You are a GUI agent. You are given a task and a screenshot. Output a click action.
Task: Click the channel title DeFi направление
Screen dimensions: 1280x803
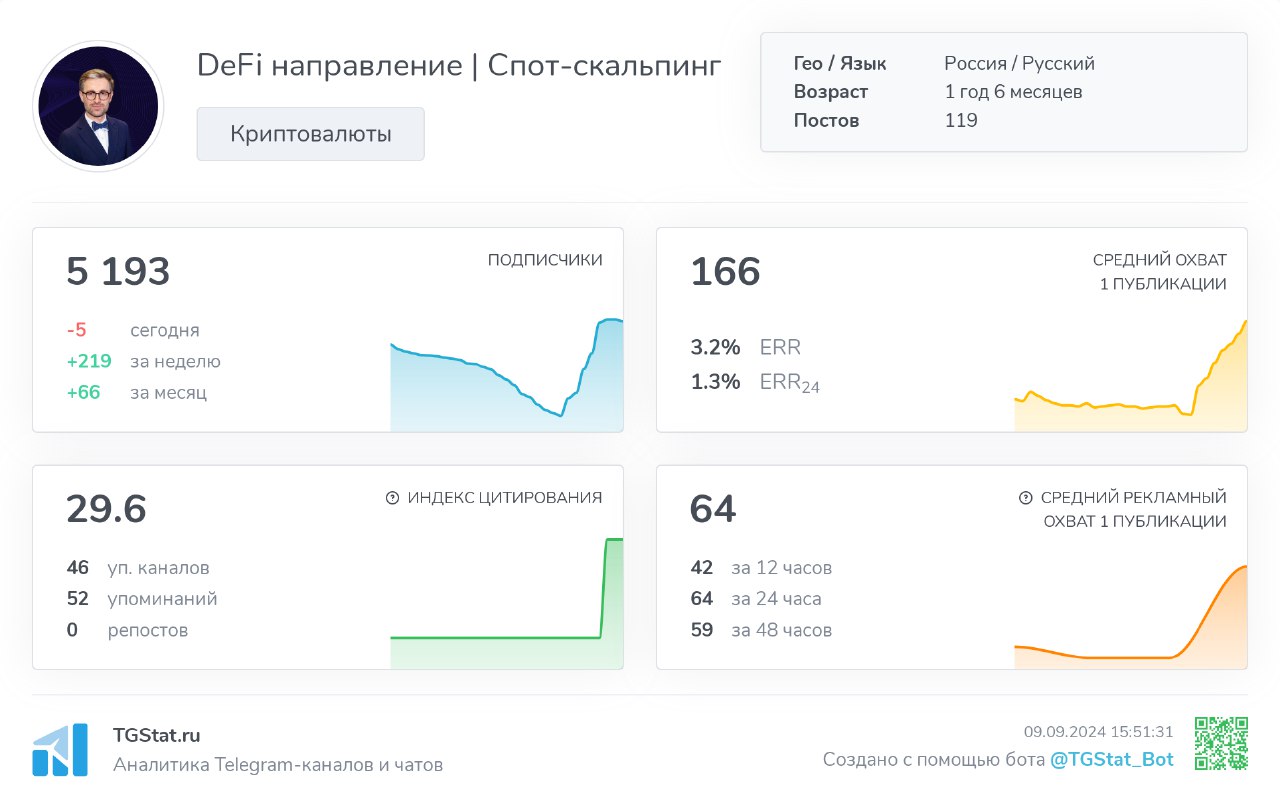pyautogui.click(x=459, y=65)
